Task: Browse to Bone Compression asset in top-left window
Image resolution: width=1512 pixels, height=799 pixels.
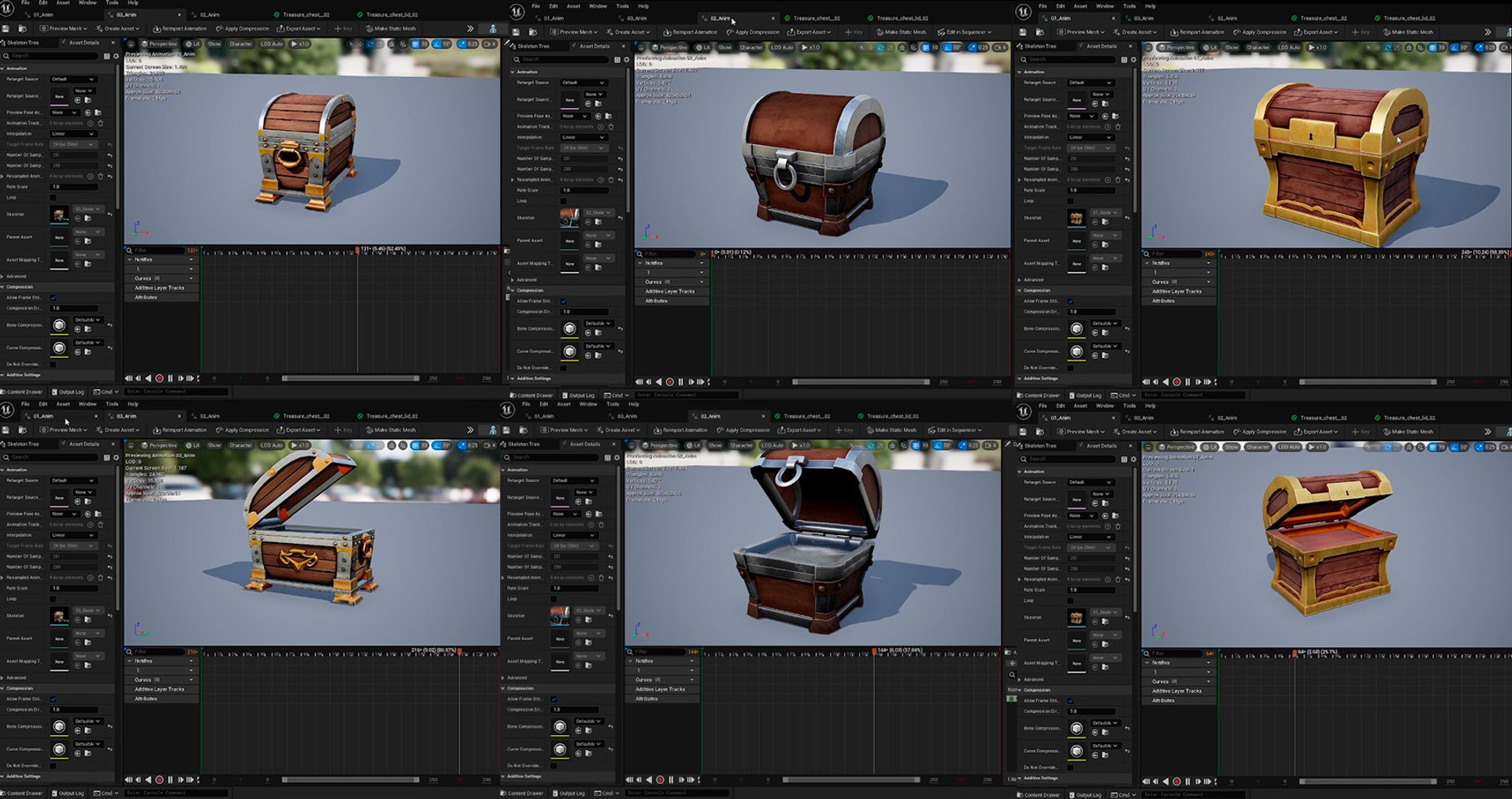Action: (x=87, y=329)
